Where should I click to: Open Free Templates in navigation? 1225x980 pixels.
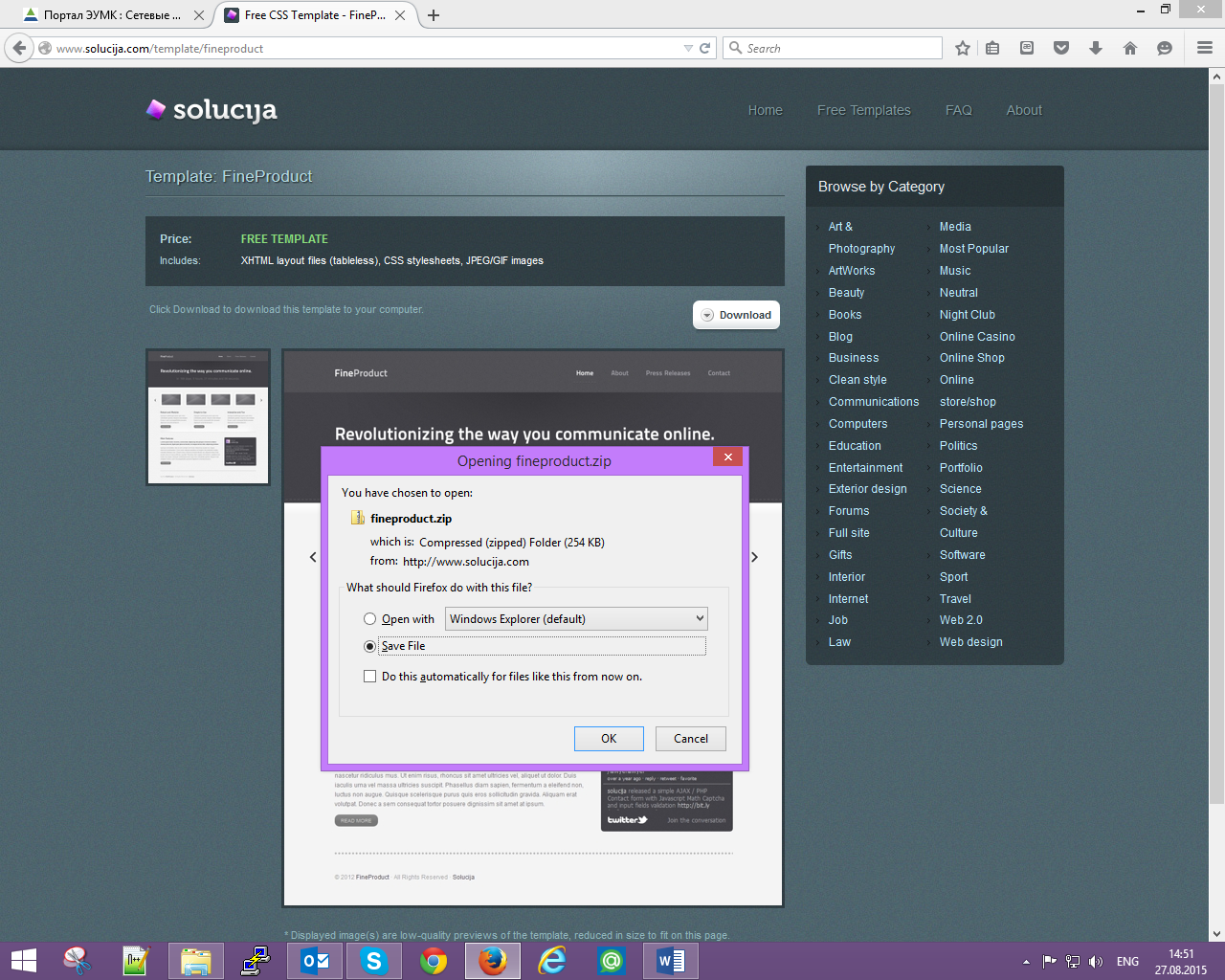tap(864, 110)
